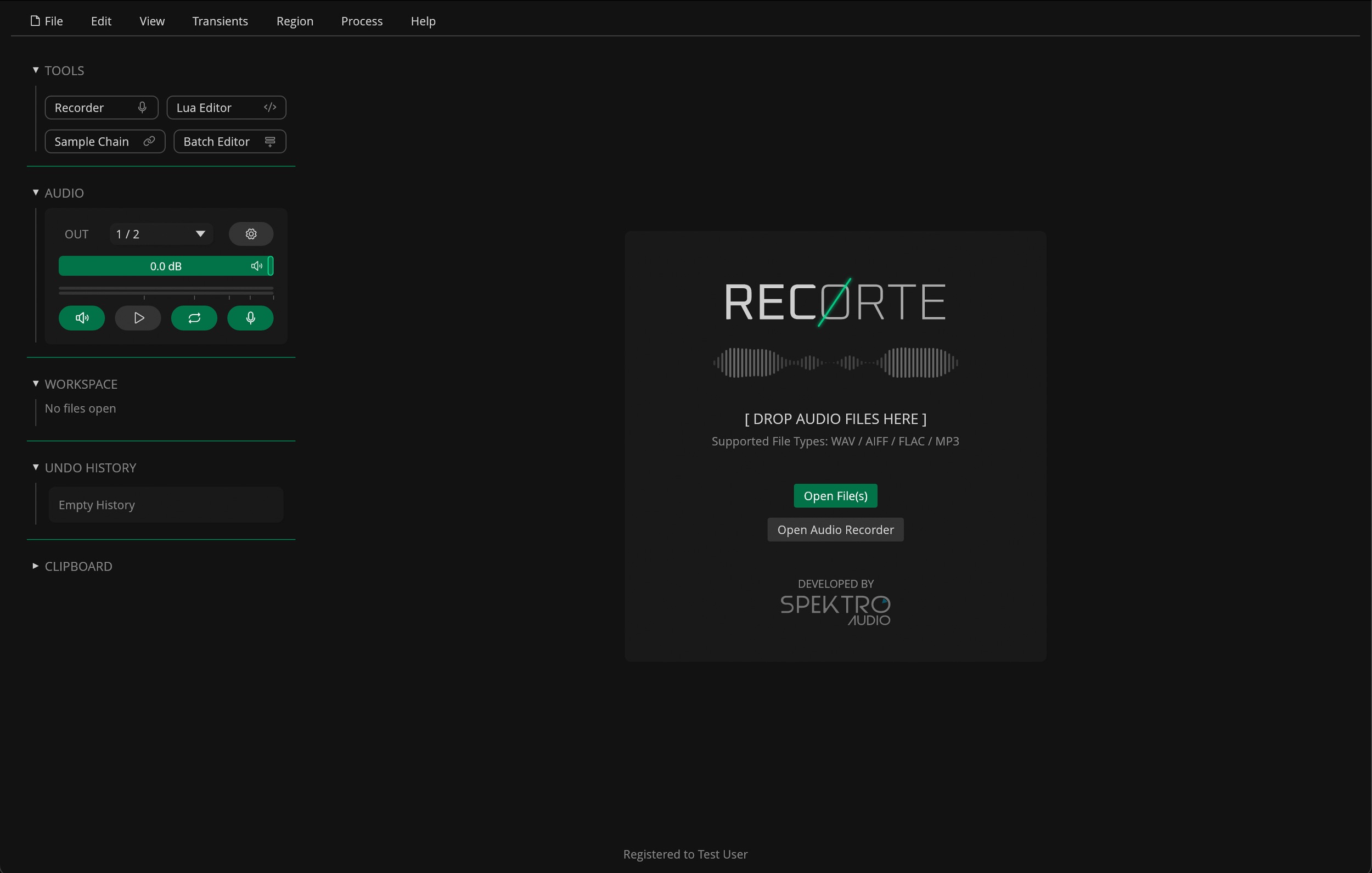Open the Recorder tool with microphone icon

pyautogui.click(x=102, y=108)
